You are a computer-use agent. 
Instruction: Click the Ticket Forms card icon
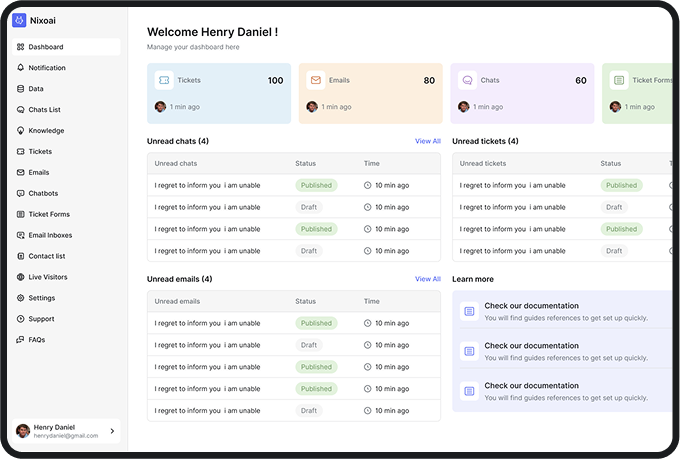(x=619, y=80)
